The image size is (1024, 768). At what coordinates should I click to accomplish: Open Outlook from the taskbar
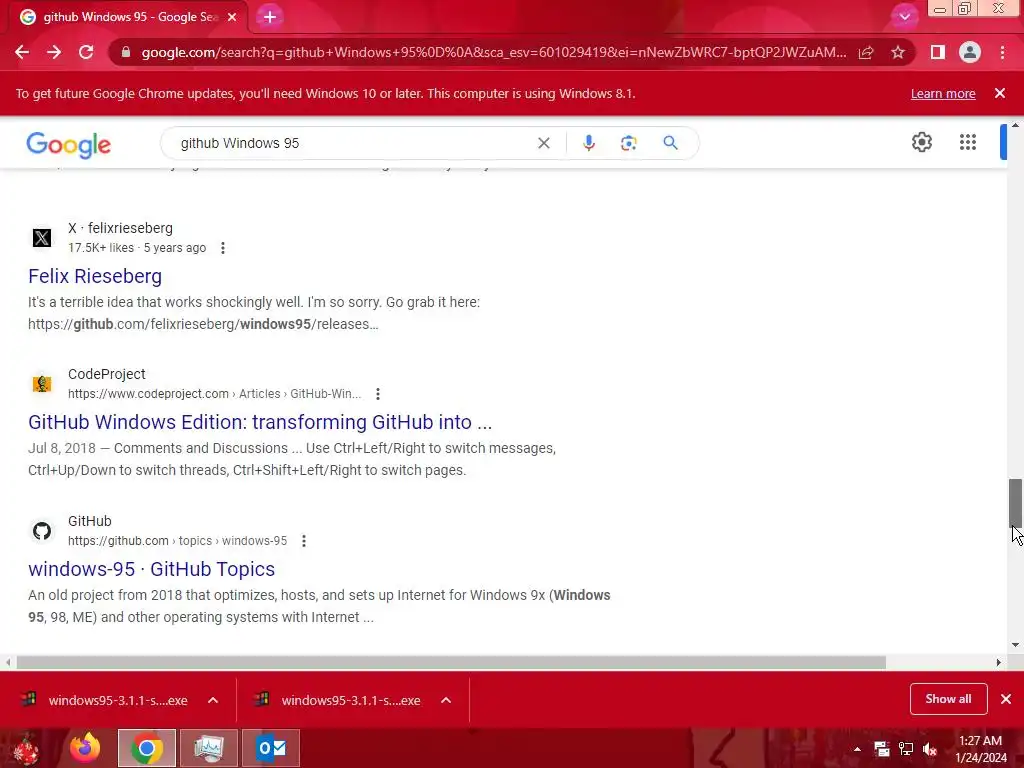(271, 748)
